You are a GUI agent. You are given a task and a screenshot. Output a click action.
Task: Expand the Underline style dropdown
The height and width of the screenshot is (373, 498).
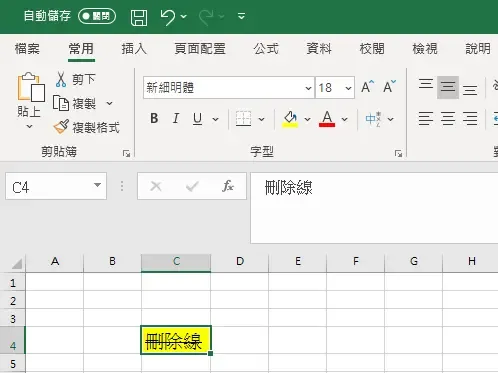tap(216, 119)
